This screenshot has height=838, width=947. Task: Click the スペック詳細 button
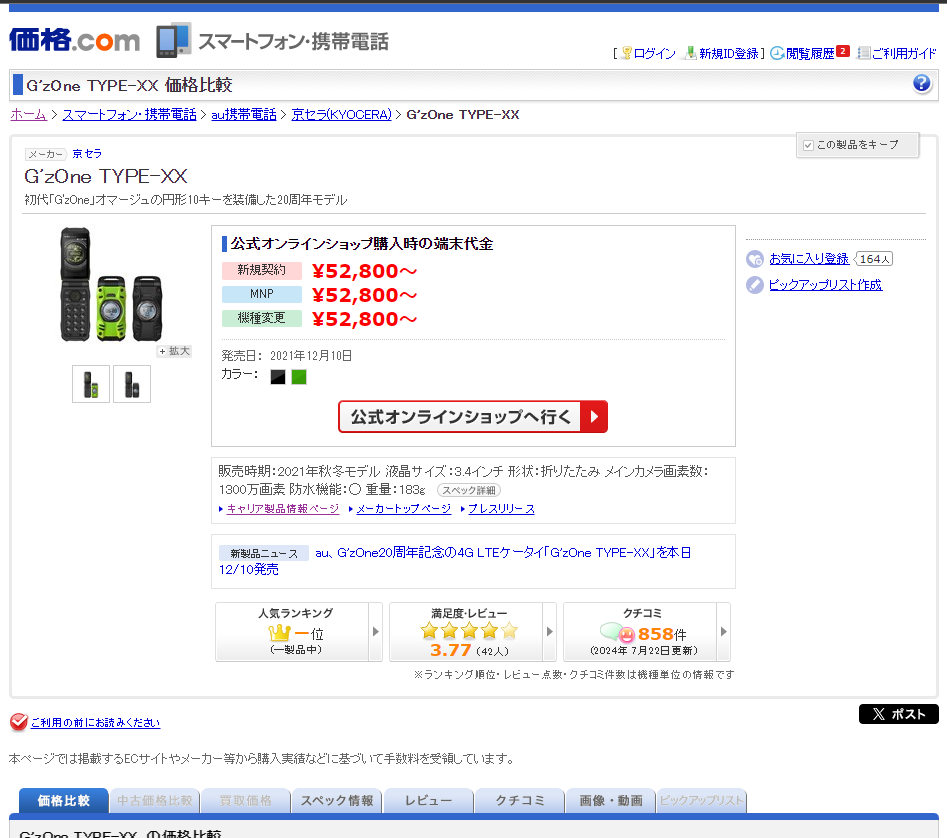(469, 490)
